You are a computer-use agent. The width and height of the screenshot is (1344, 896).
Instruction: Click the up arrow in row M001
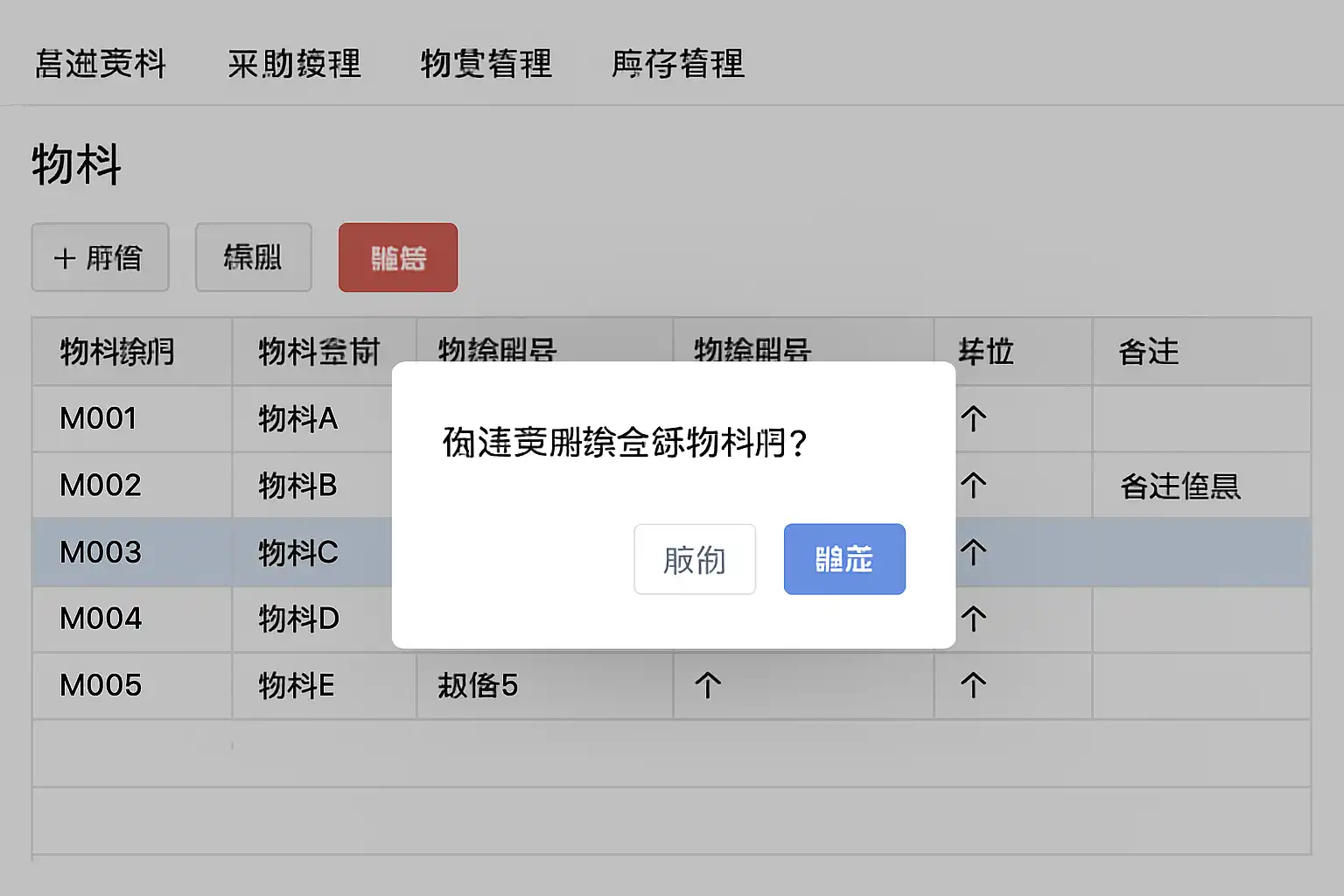pyautogui.click(x=973, y=419)
